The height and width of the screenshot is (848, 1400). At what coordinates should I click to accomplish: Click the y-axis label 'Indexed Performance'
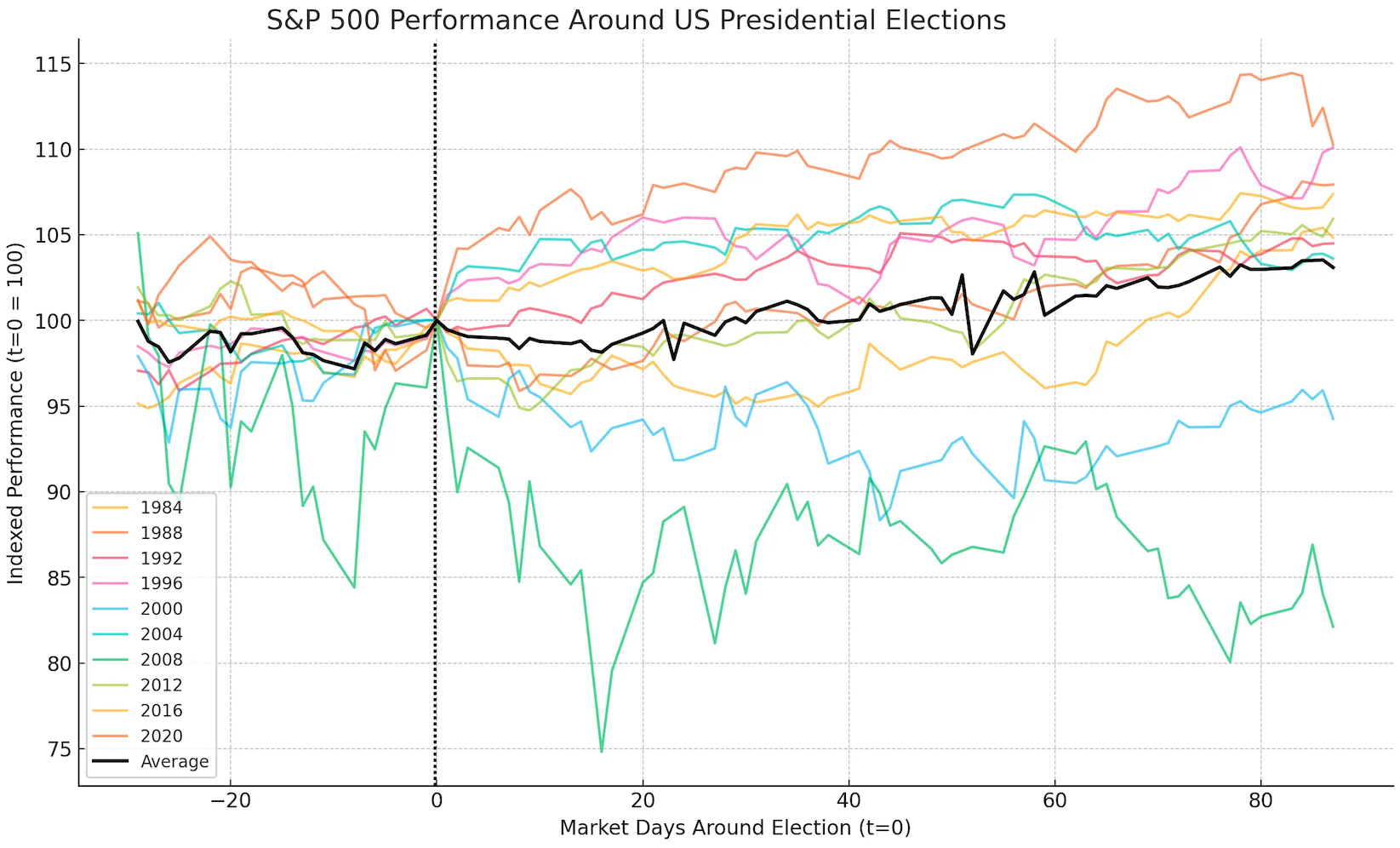click(16, 411)
